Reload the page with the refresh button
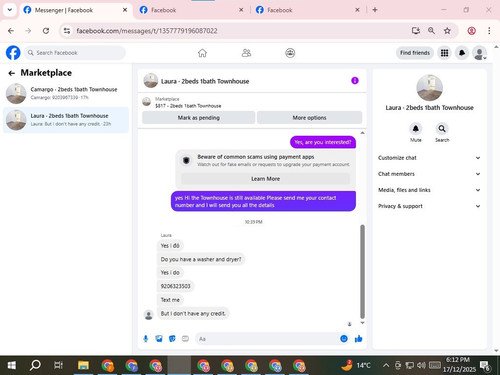The height and width of the screenshot is (375, 500). point(46,31)
